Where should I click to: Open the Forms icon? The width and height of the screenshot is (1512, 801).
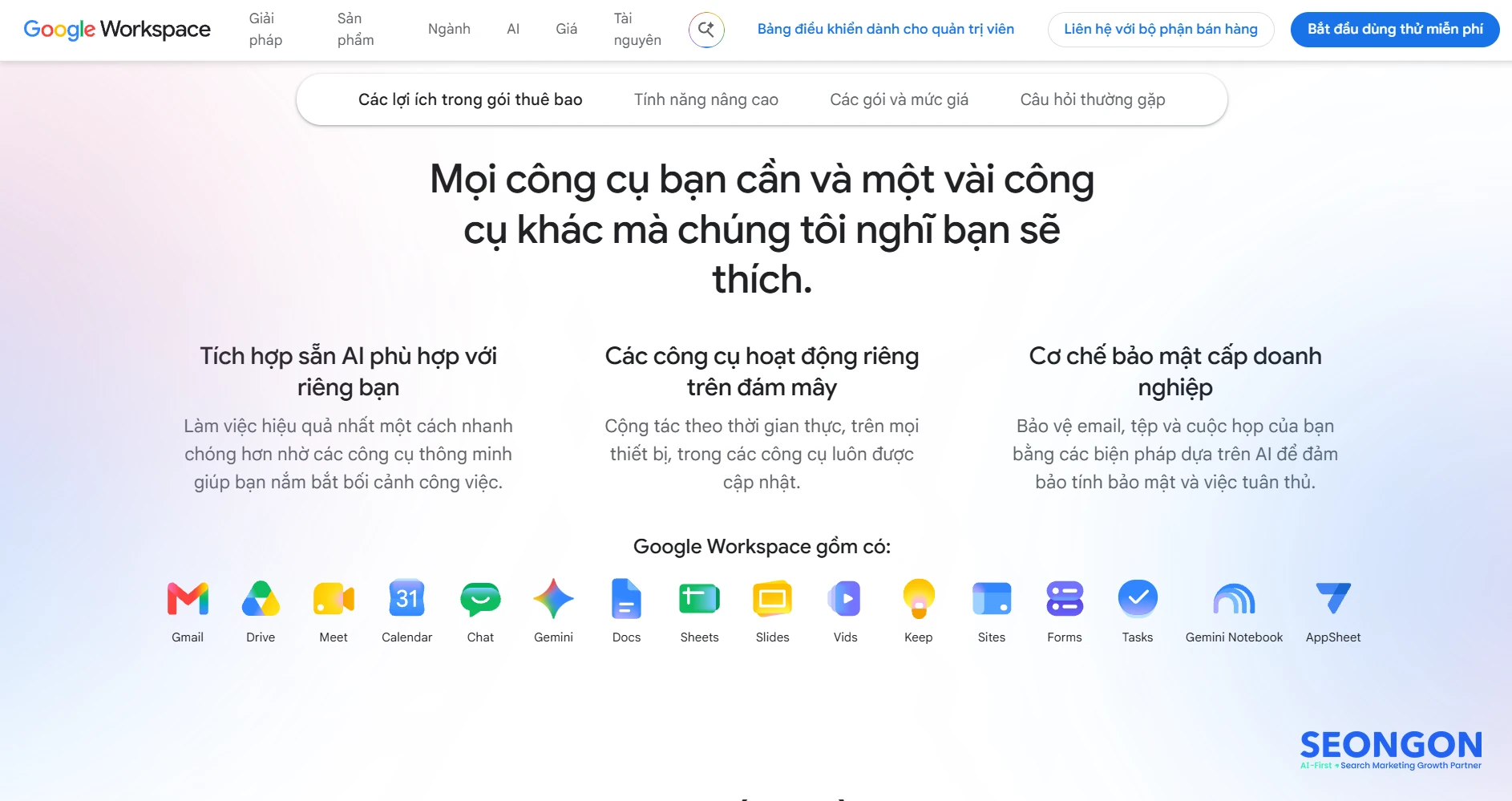tap(1065, 599)
